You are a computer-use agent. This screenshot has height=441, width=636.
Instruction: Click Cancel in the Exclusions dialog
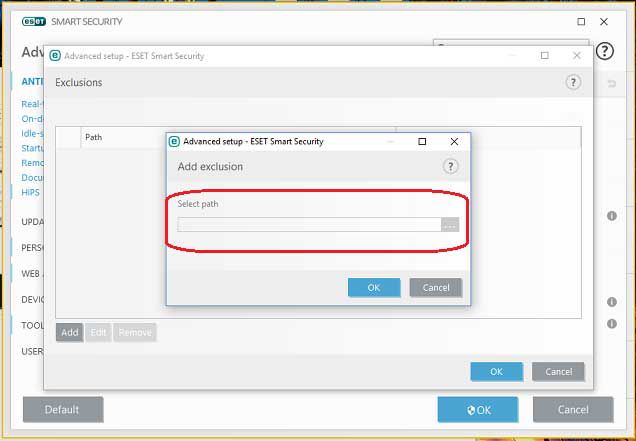click(x=558, y=372)
